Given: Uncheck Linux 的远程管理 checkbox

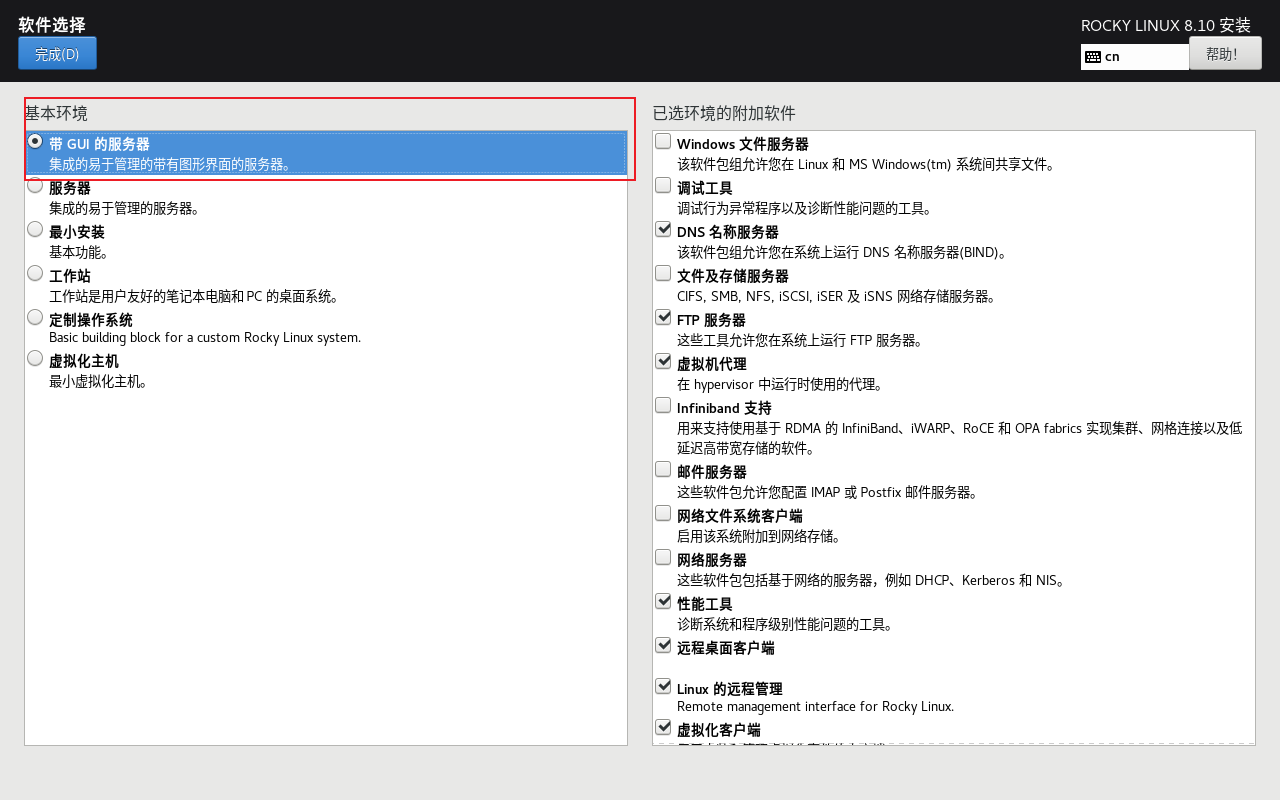Looking at the screenshot, I should (x=663, y=686).
